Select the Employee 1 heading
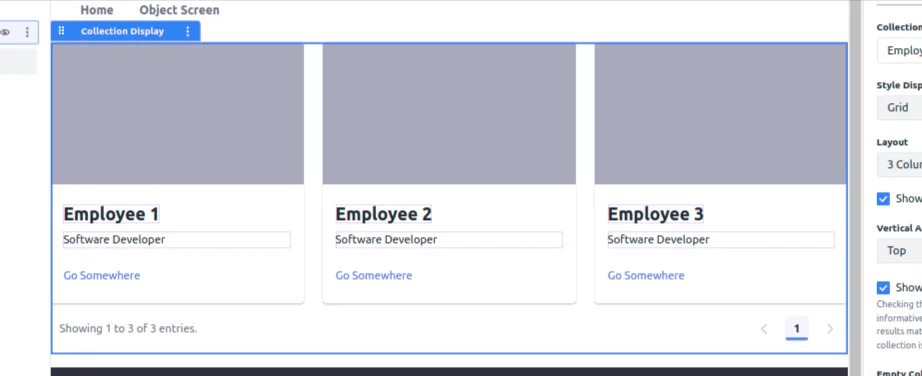The height and width of the screenshot is (376, 922). pos(111,214)
